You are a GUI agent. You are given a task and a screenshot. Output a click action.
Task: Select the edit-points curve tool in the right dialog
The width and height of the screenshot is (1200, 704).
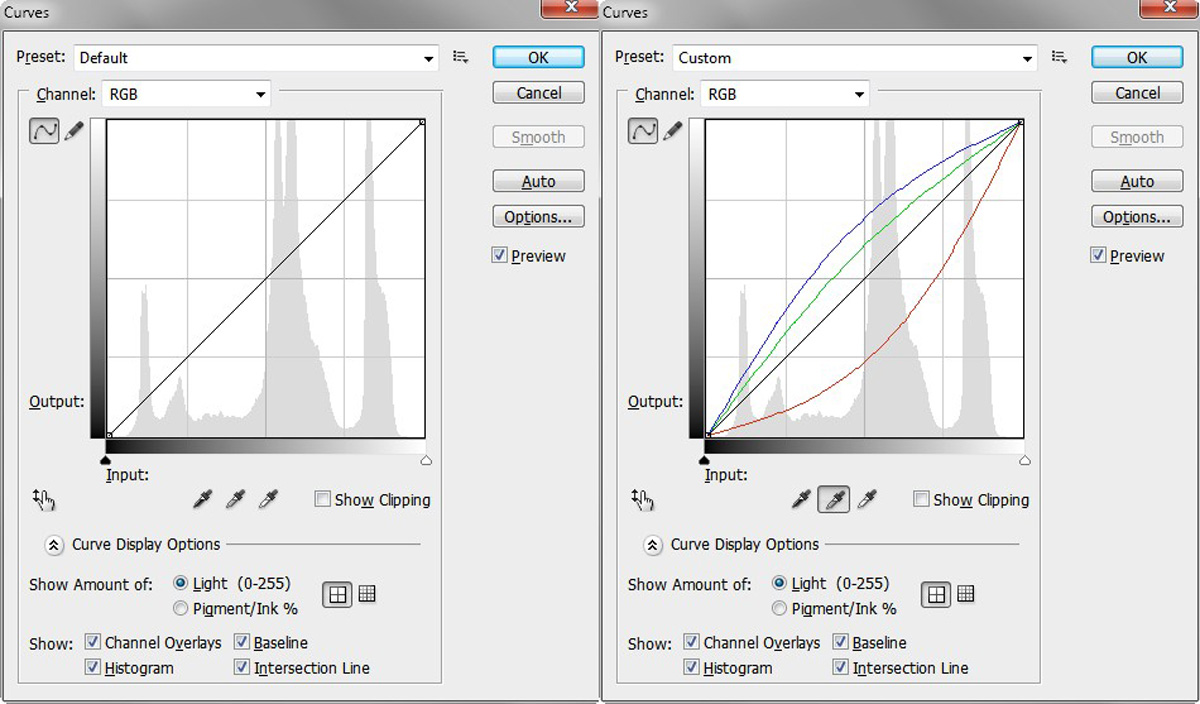pos(643,131)
